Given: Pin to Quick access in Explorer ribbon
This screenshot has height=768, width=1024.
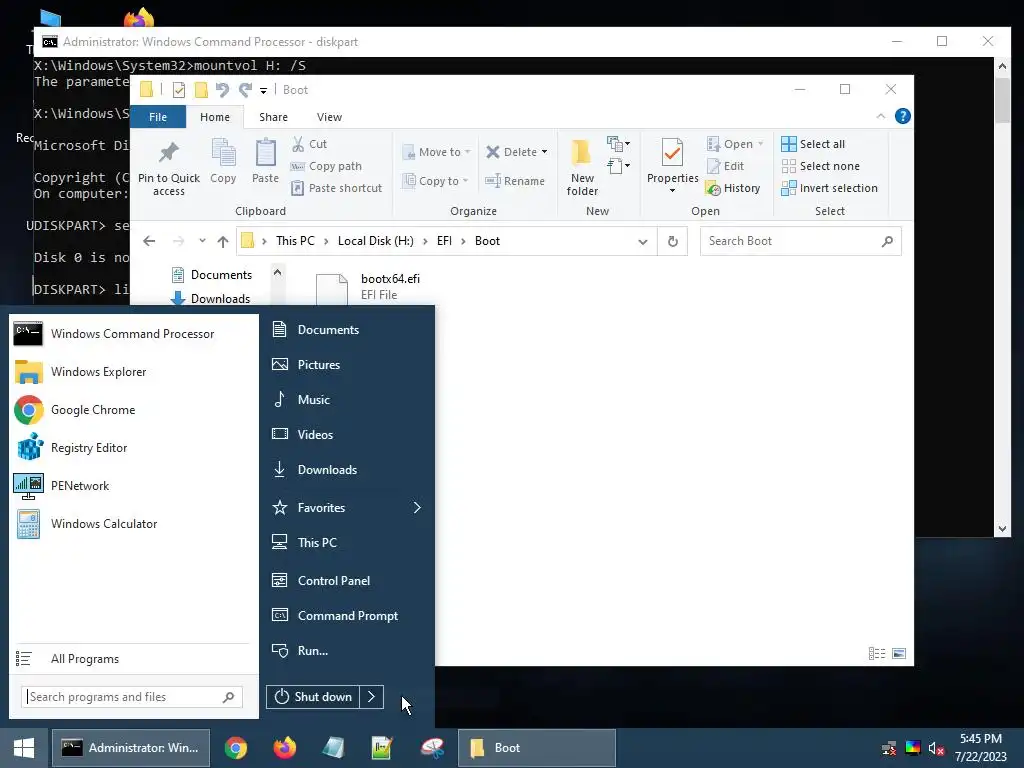Looking at the screenshot, I should click(168, 167).
